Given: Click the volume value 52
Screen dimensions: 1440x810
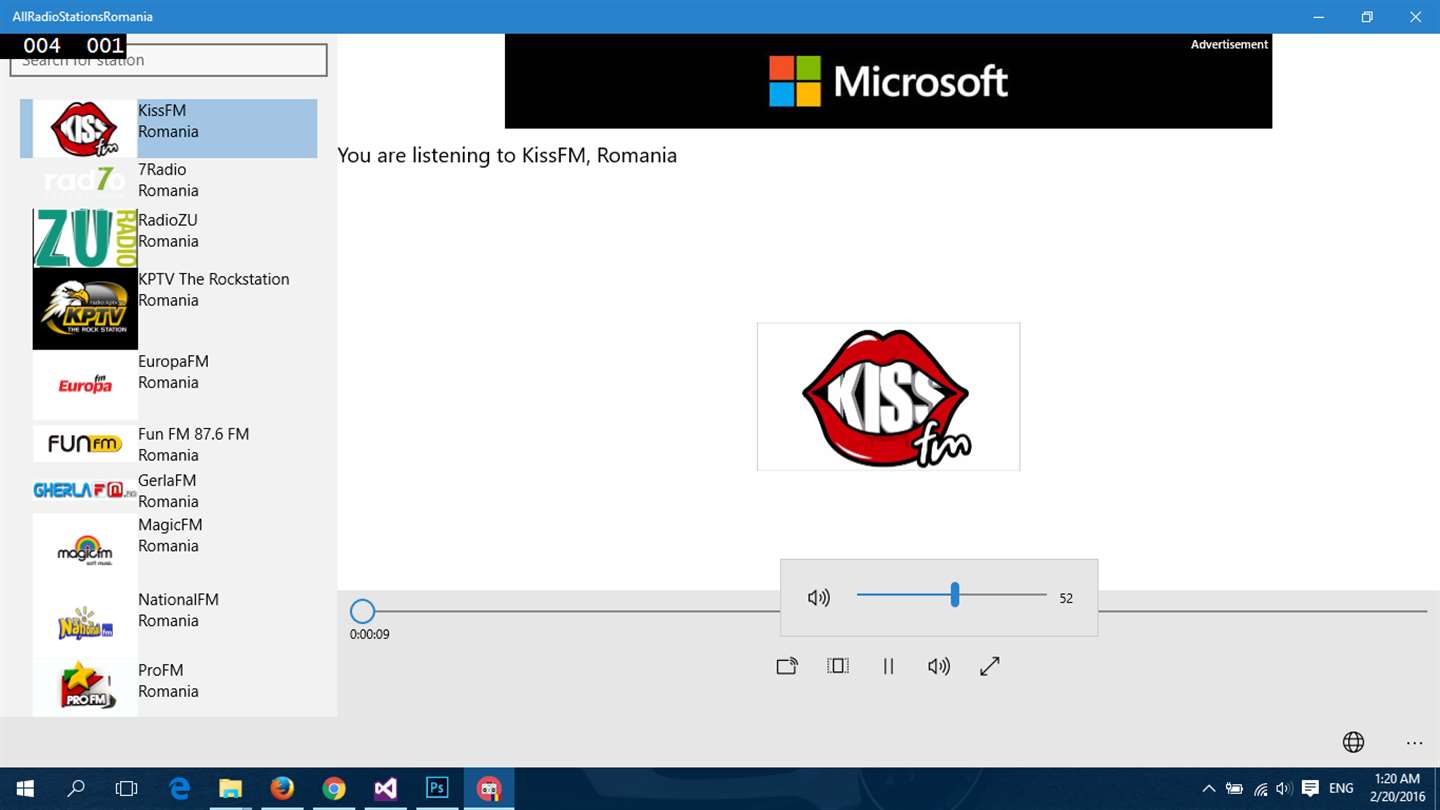Looking at the screenshot, I should (1066, 598).
